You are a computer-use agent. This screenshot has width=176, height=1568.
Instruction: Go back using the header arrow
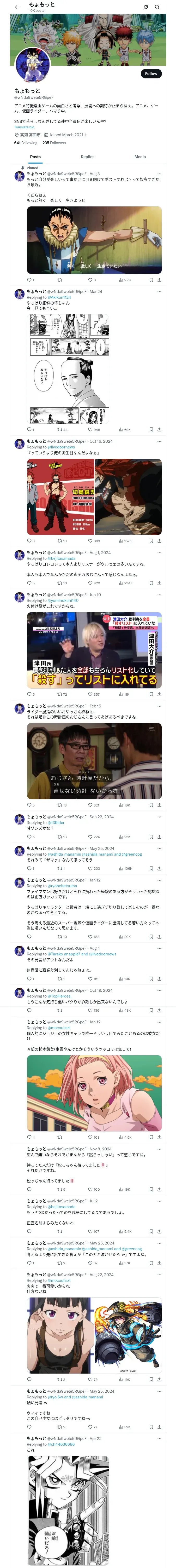click(x=17, y=7)
